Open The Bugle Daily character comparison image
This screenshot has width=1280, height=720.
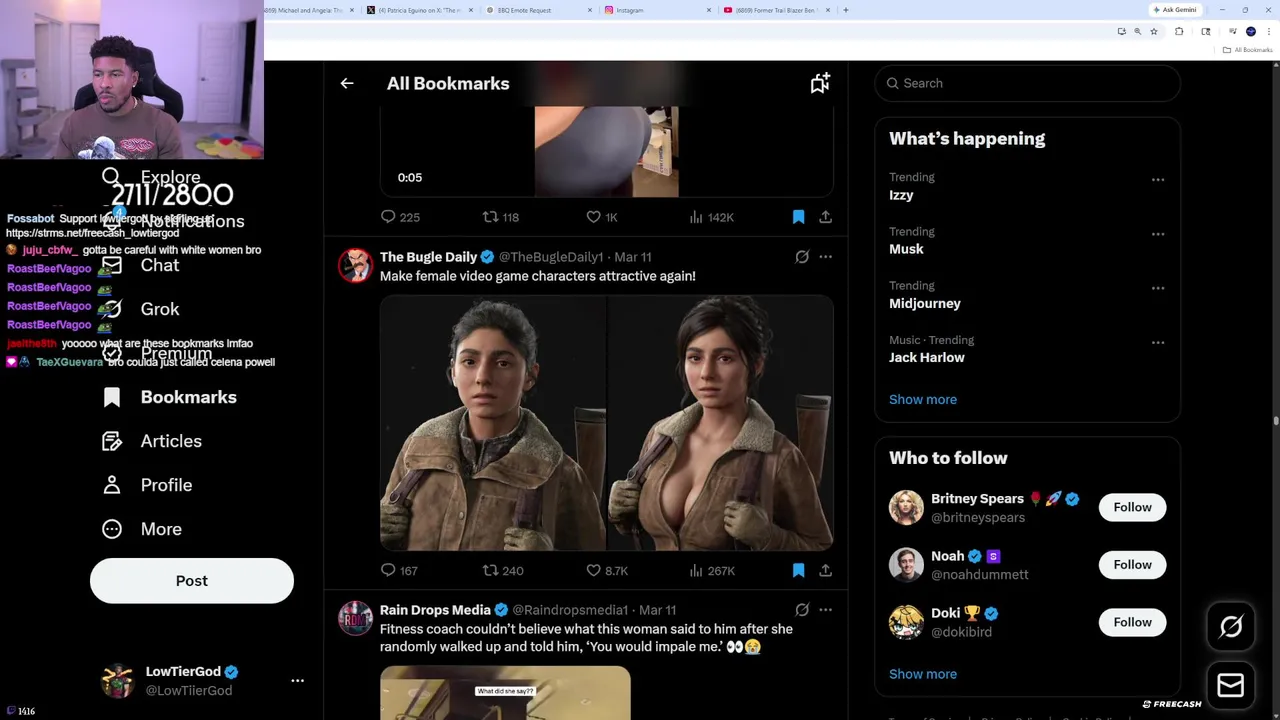pyautogui.click(x=607, y=423)
